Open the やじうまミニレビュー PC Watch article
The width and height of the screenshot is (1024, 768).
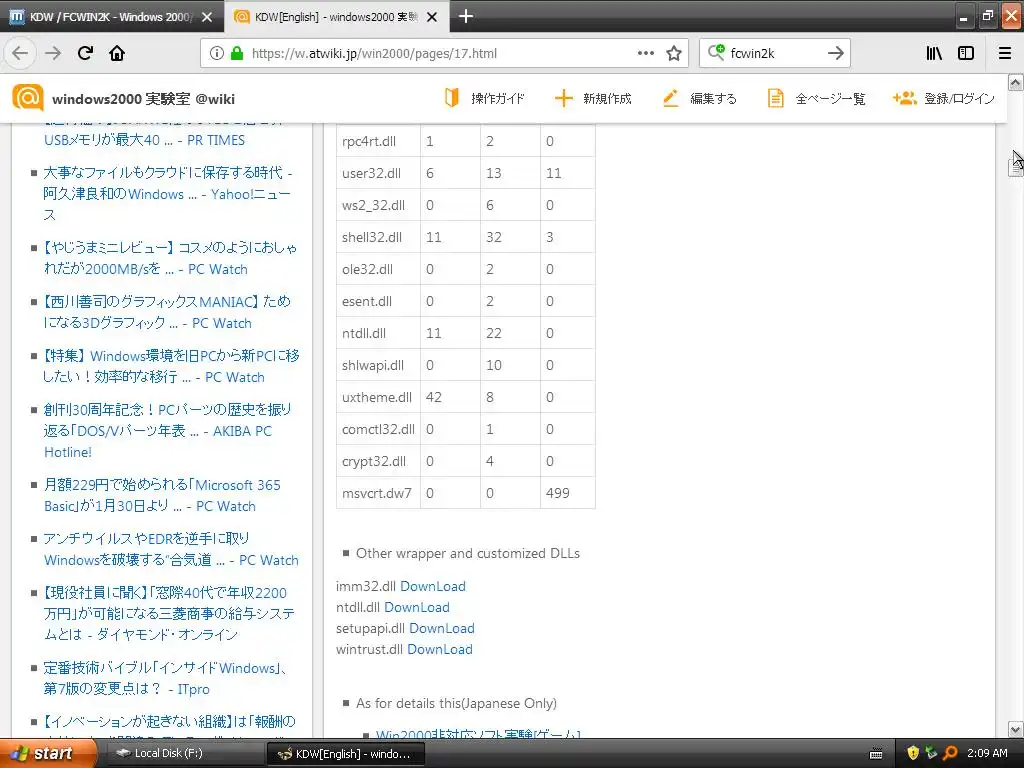tap(170, 258)
